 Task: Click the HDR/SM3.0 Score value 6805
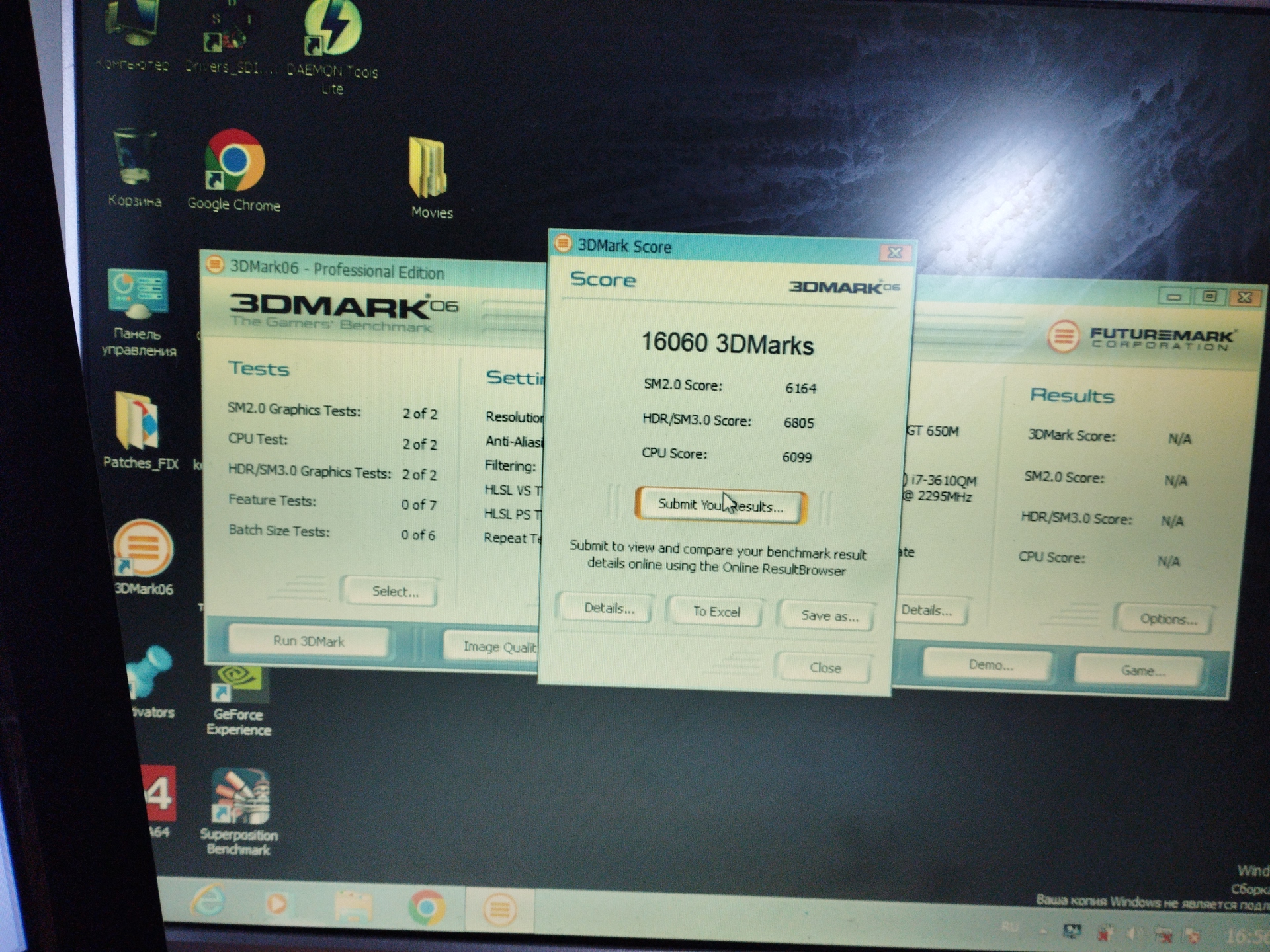click(798, 422)
